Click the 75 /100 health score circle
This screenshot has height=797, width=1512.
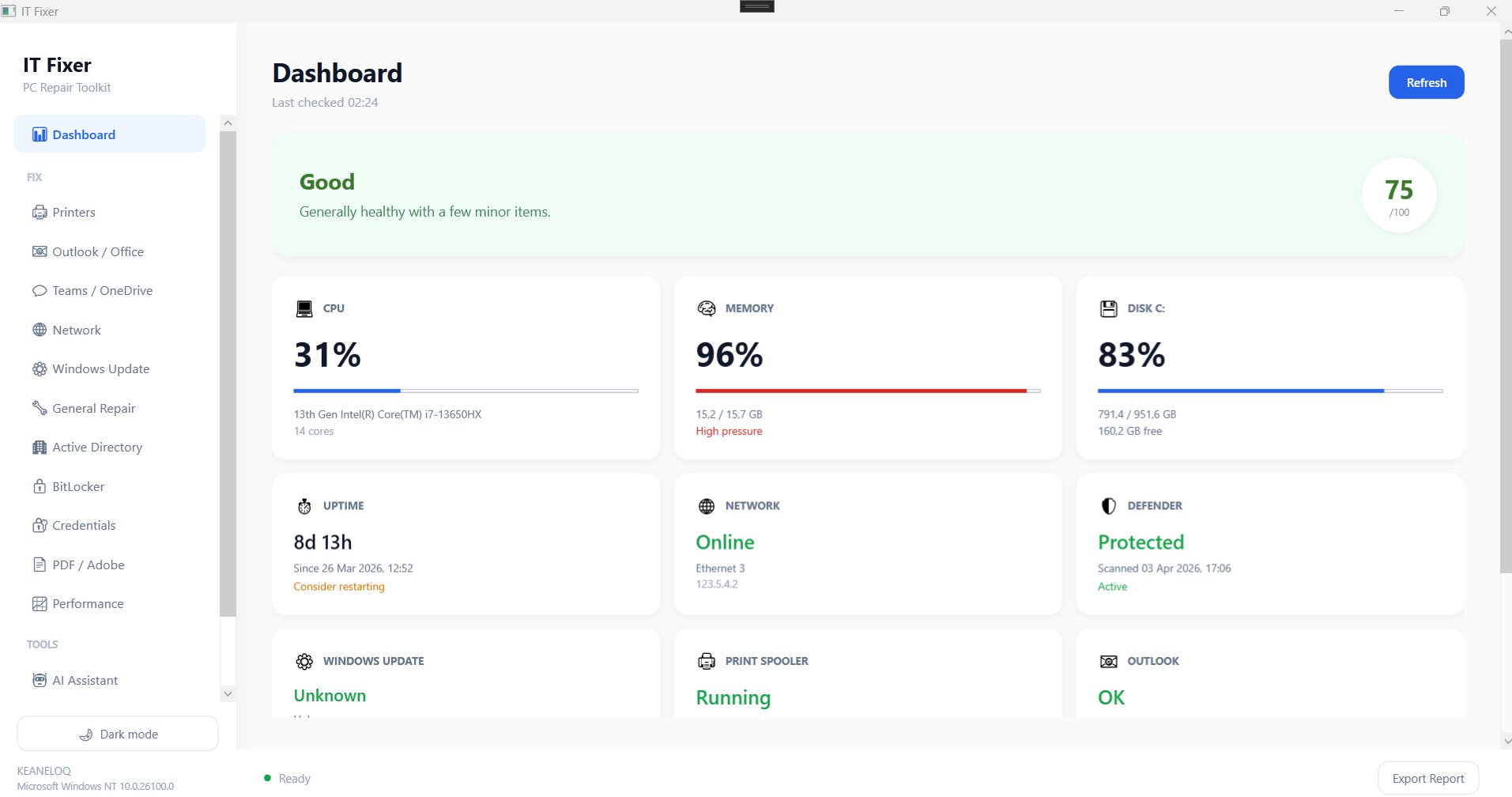pyautogui.click(x=1398, y=195)
